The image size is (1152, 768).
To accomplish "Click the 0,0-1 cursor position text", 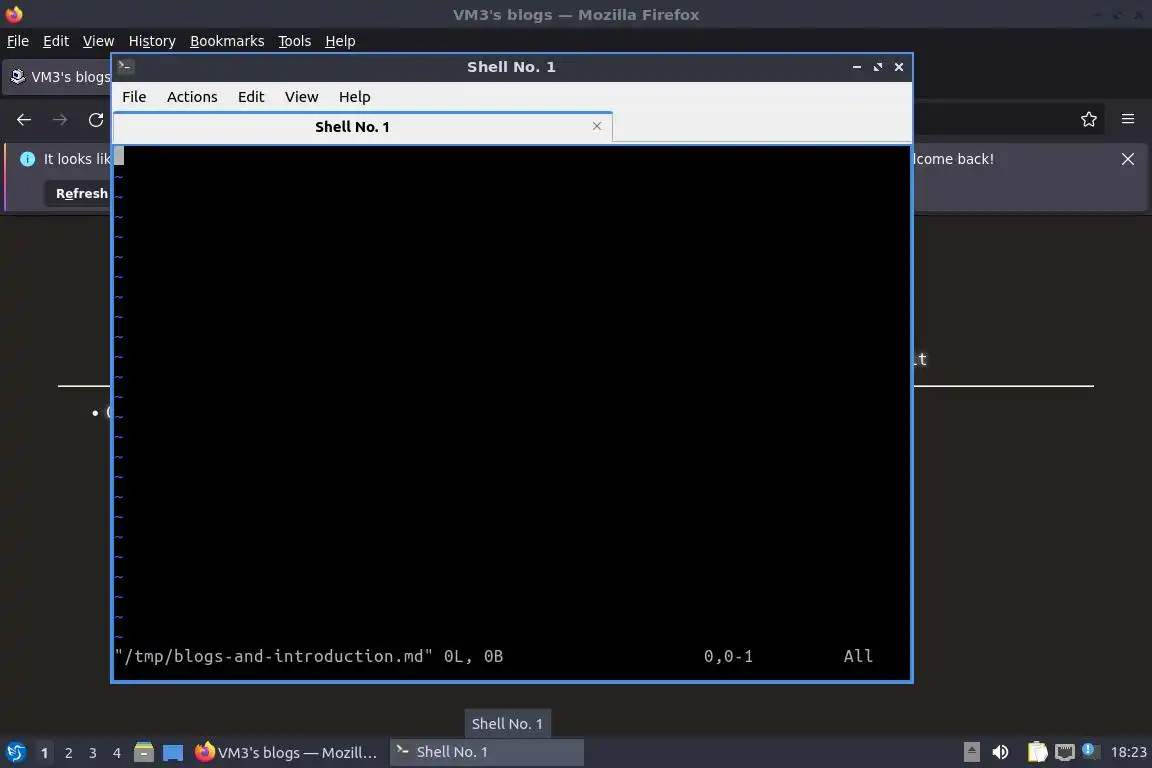I will tap(728, 656).
